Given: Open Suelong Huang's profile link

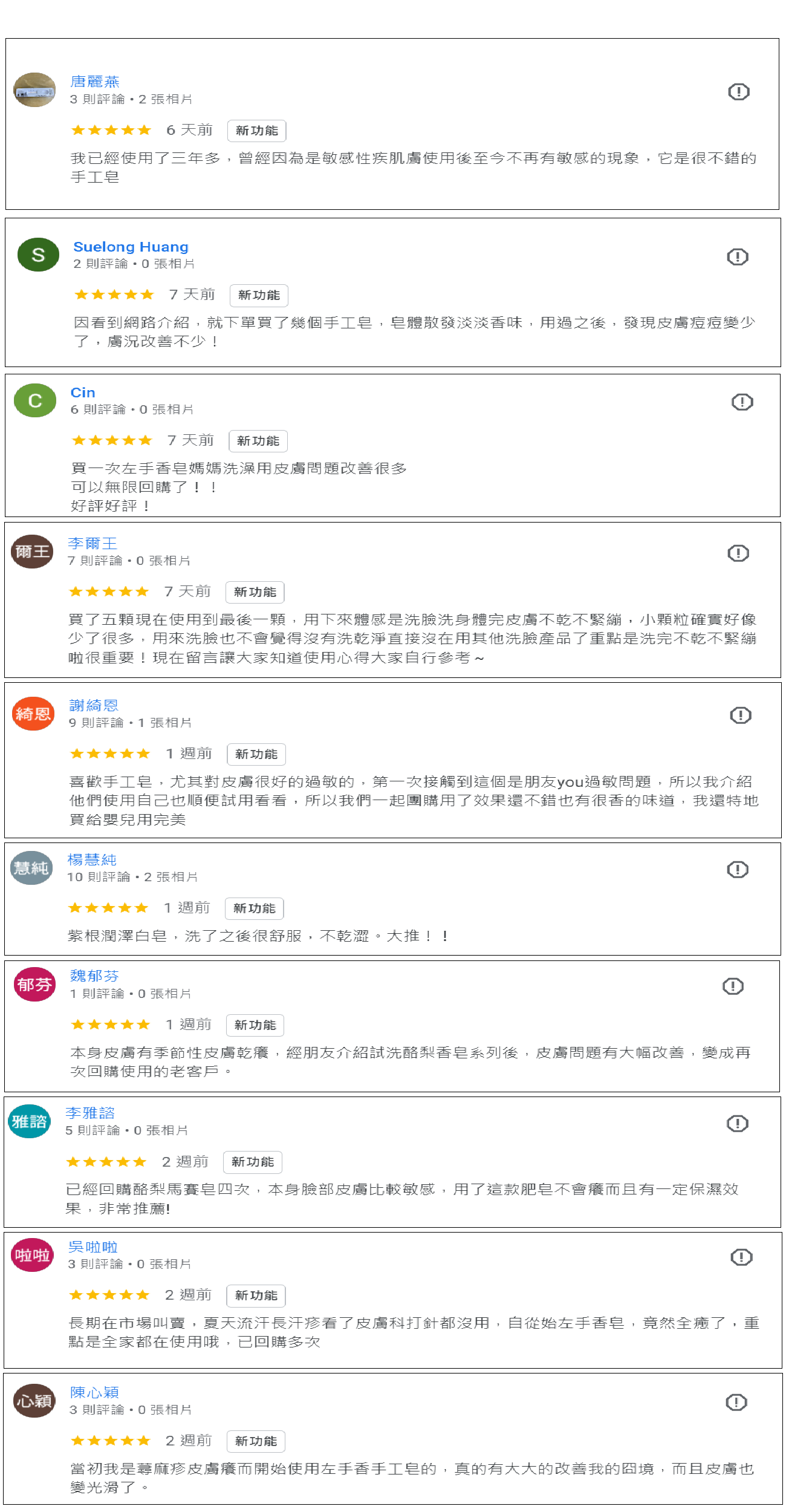Looking at the screenshot, I should (x=131, y=247).
